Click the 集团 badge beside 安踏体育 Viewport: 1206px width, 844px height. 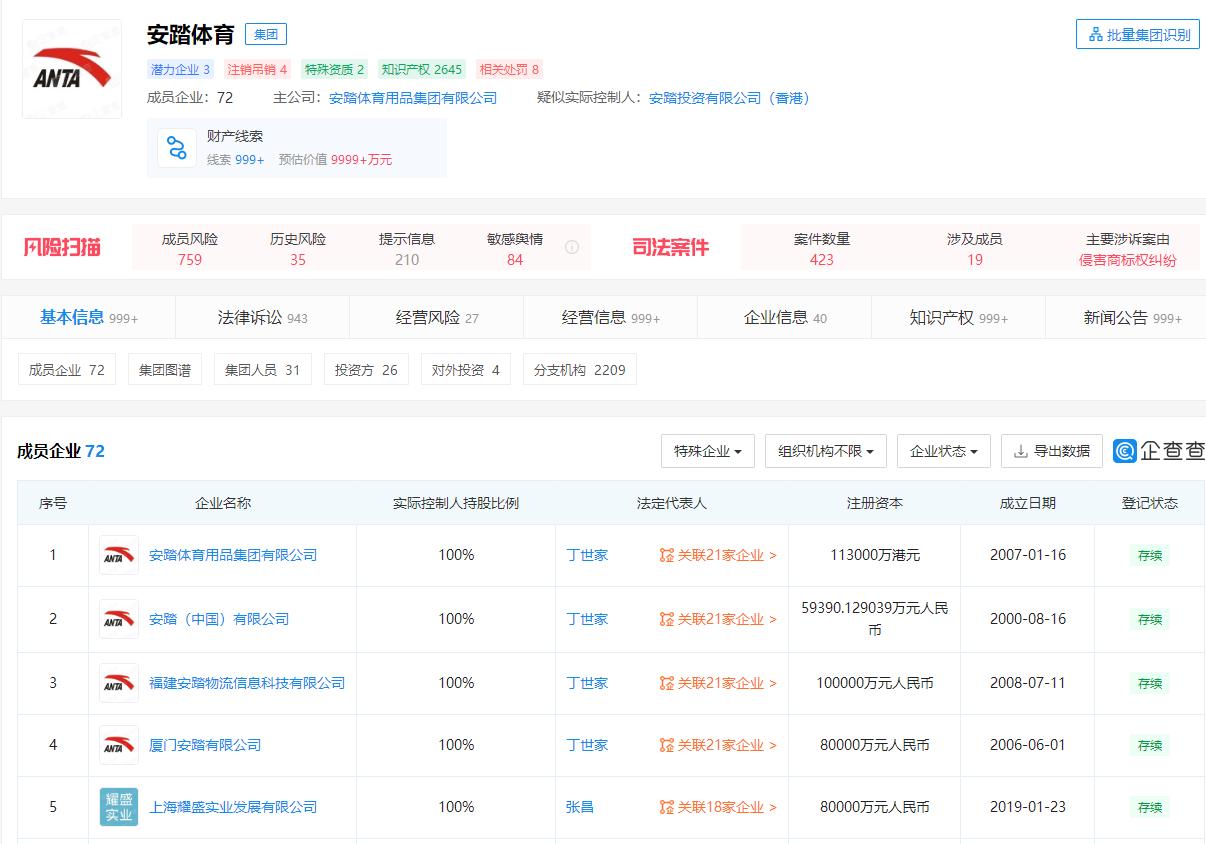coord(265,33)
